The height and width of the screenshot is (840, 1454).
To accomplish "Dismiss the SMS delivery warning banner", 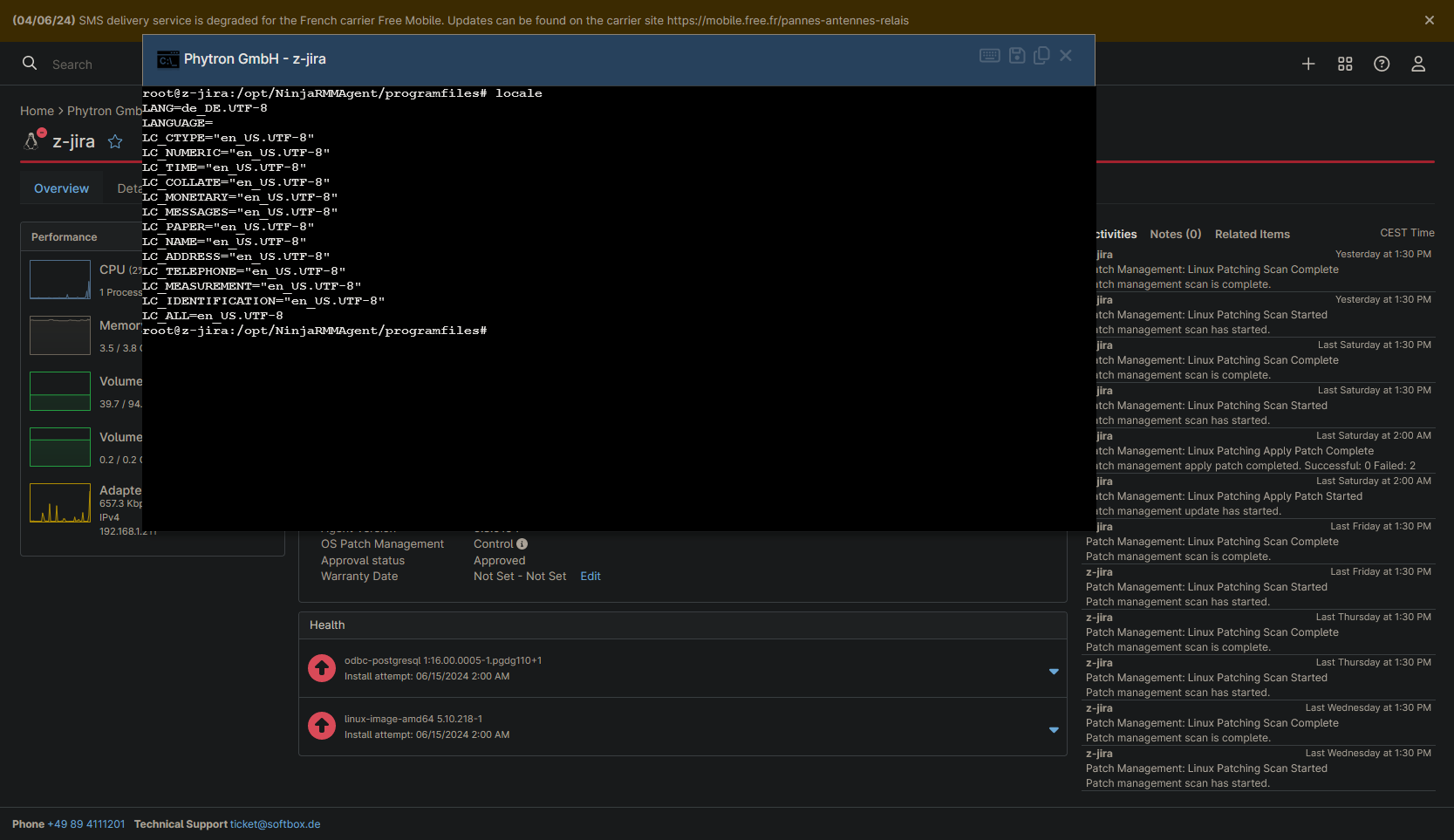I will click(1429, 20).
